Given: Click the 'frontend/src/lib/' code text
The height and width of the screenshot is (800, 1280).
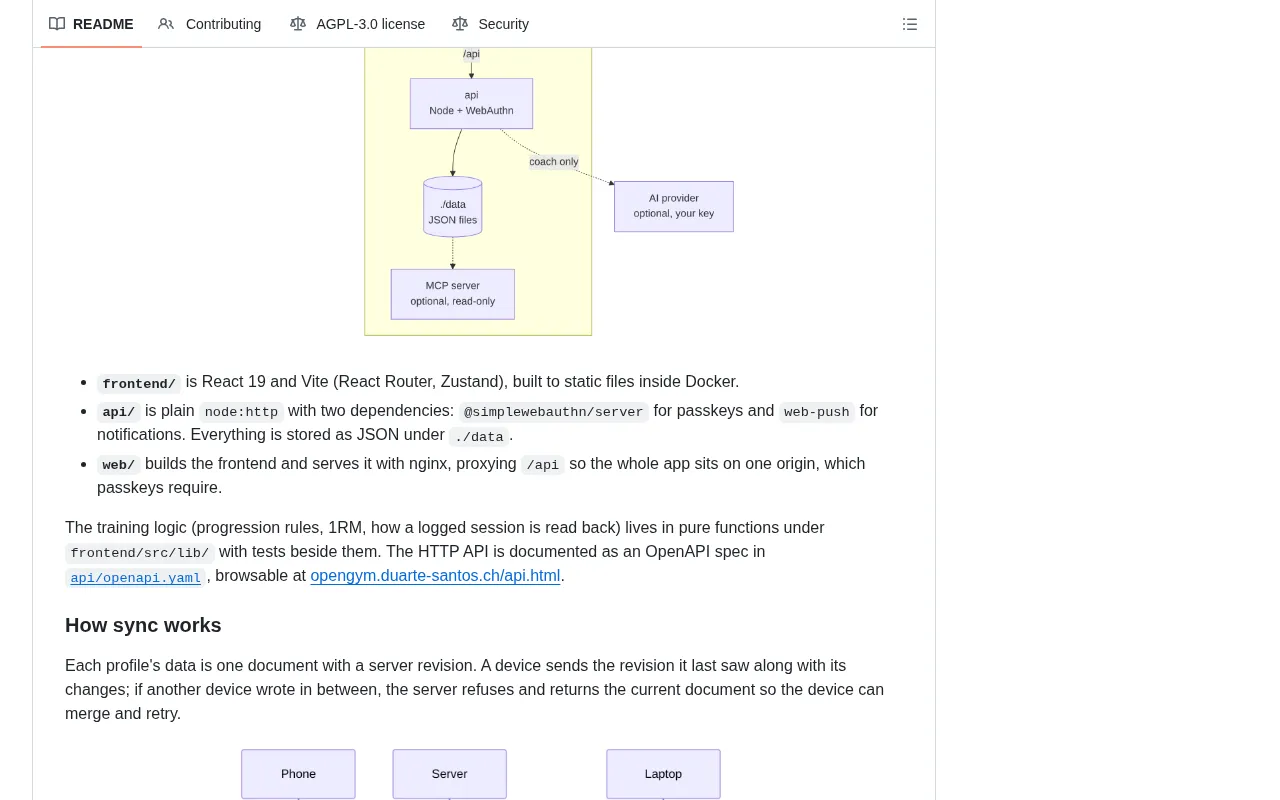Looking at the screenshot, I should 140,553.
